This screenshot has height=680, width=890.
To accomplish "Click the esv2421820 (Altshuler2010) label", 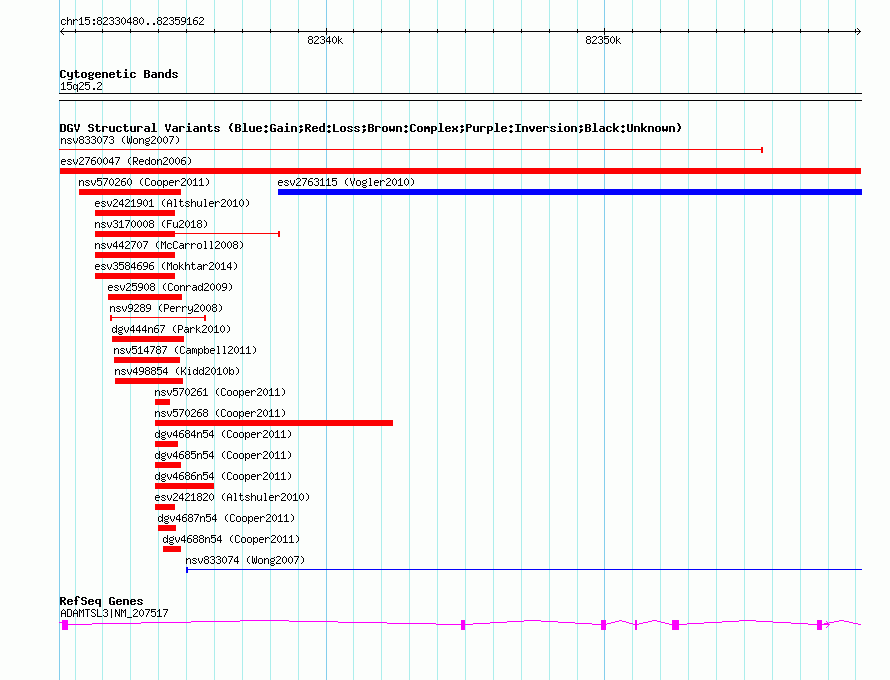I will pos(232,497).
